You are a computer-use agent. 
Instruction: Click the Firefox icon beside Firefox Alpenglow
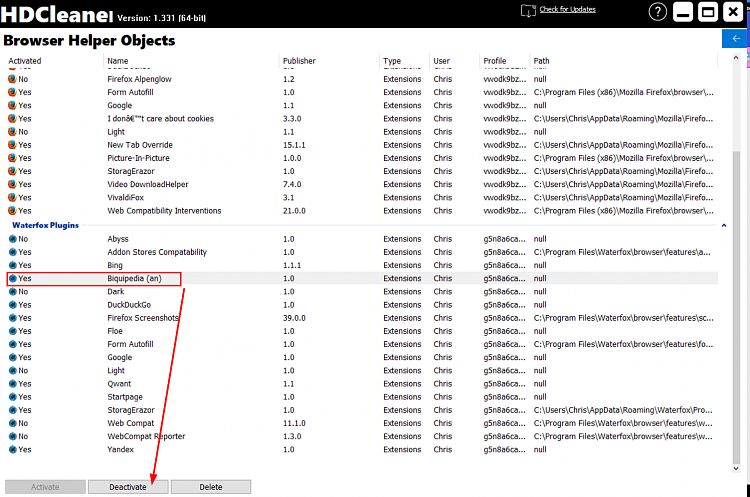[x=12, y=79]
